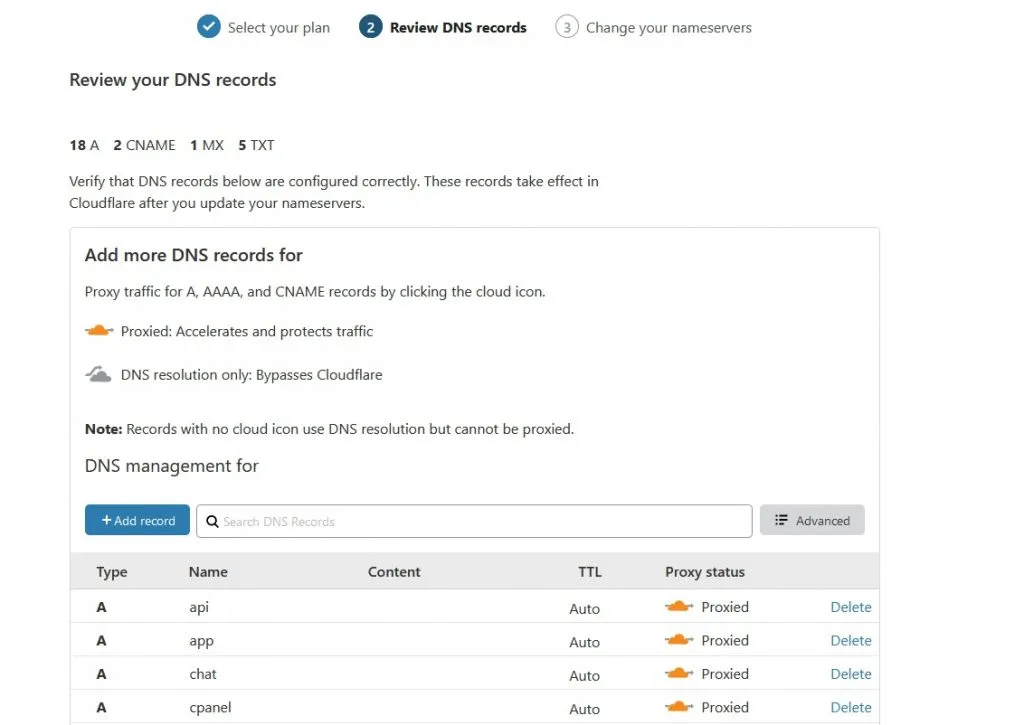1024x725 pixels.
Task: Toggle the proxy cloud icon for app record
Action: click(680, 640)
